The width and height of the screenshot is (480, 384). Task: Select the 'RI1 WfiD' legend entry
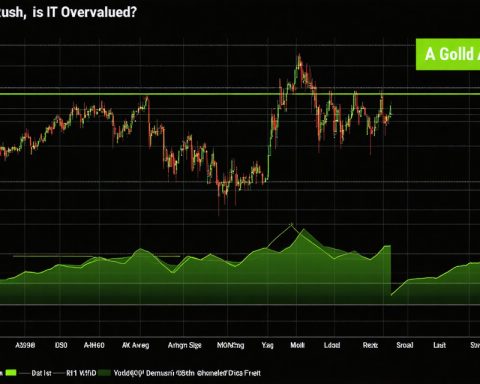(x=81, y=373)
